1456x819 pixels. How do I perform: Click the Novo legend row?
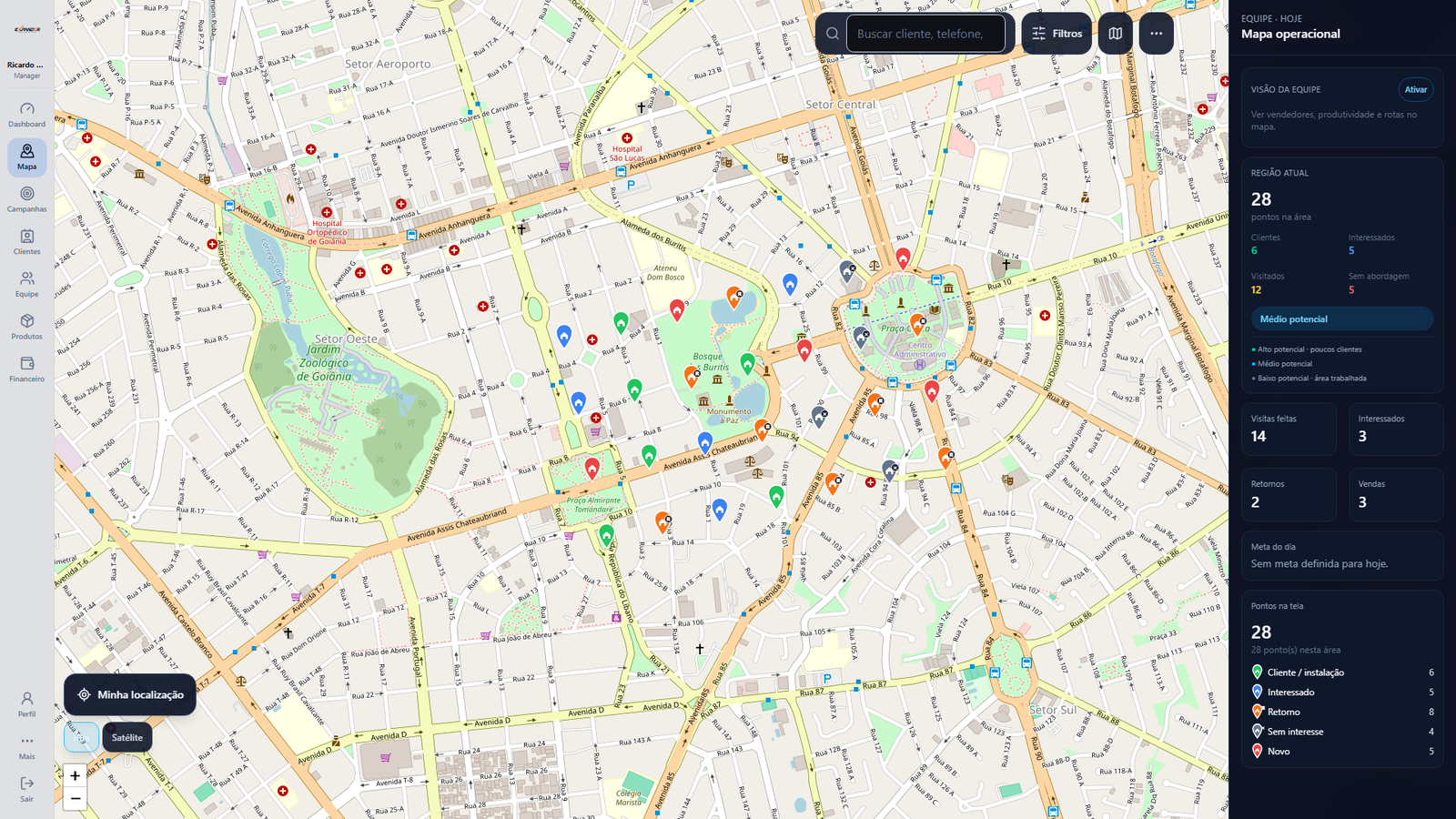click(1342, 751)
